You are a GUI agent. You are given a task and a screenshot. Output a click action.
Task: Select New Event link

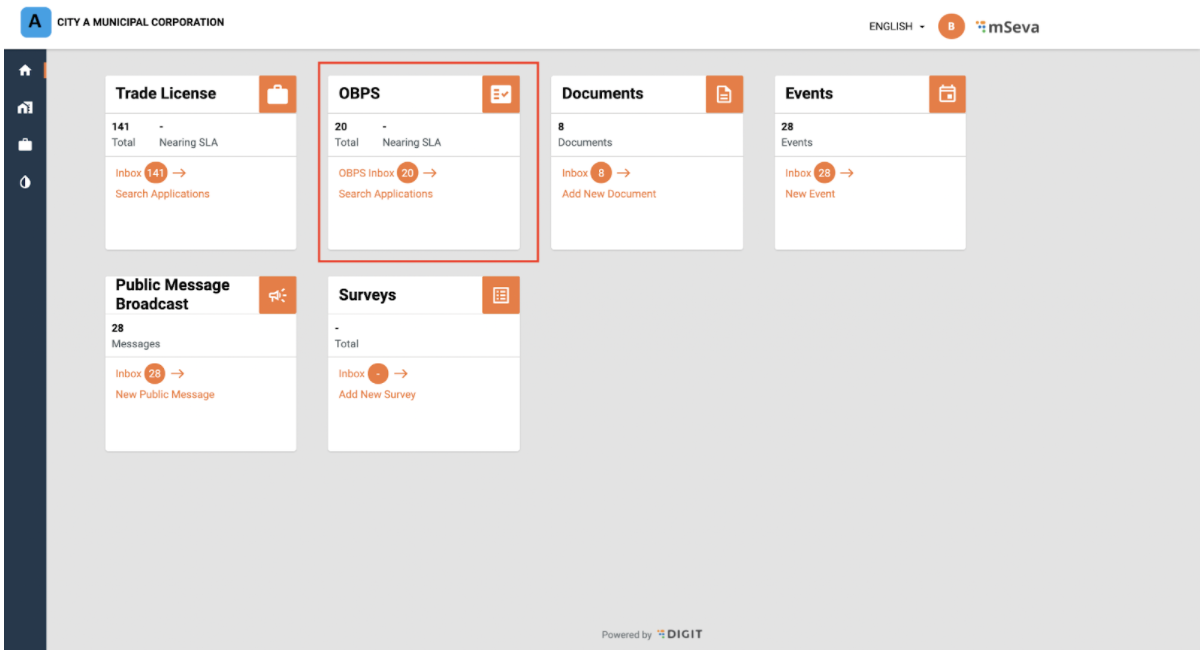809,194
